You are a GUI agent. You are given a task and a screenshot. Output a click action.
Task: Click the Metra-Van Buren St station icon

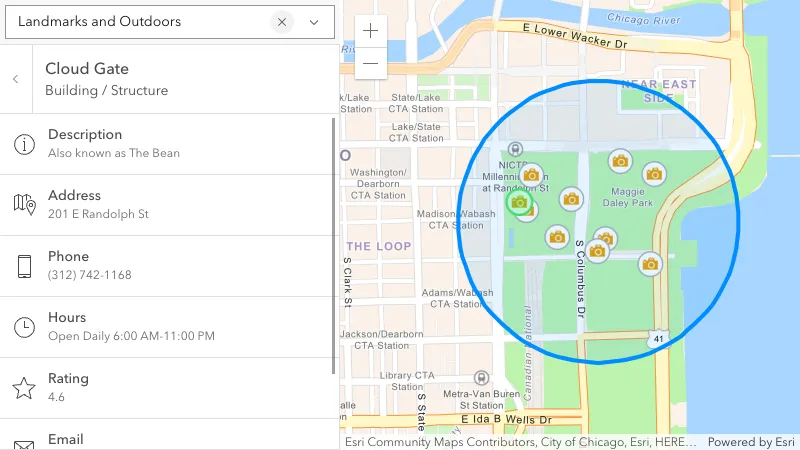click(482, 378)
